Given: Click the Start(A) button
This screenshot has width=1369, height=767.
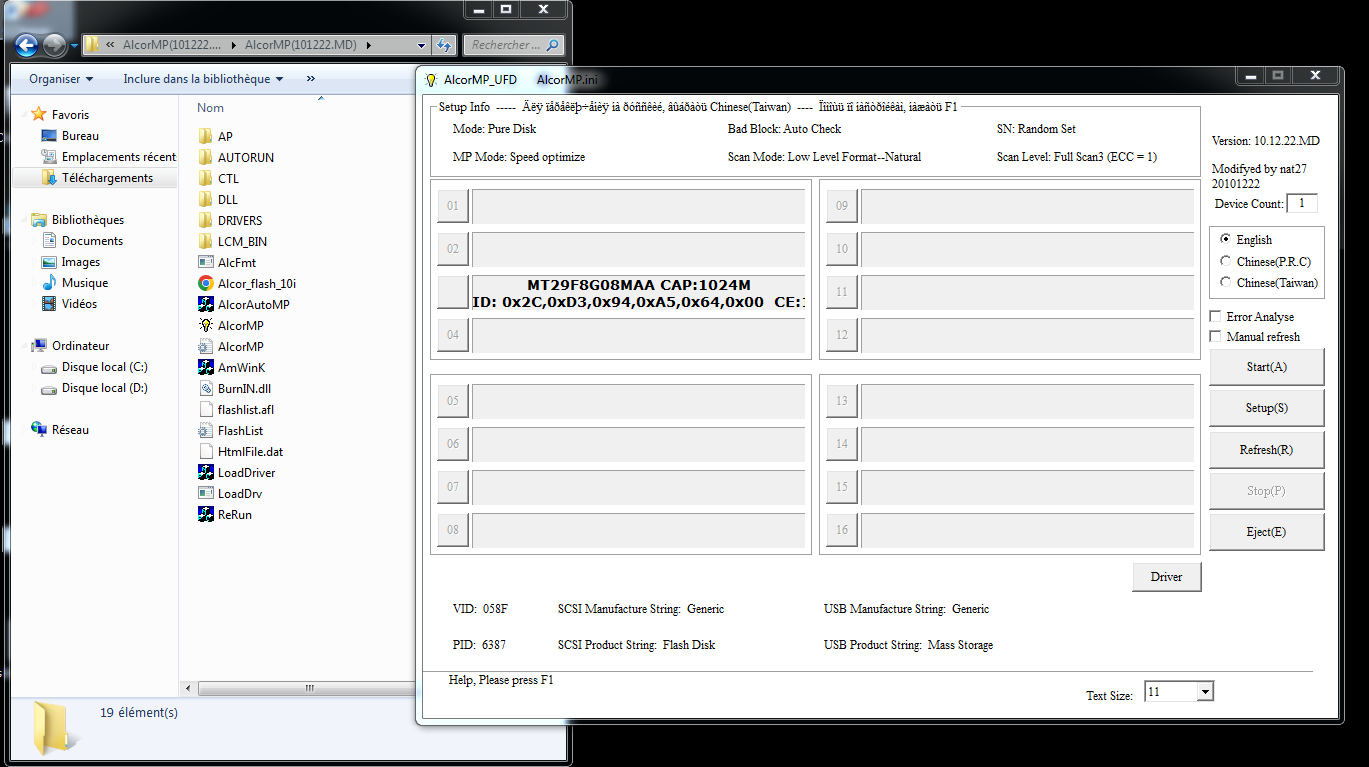Looking at the screenshot, I should (x=1266, y=367).
